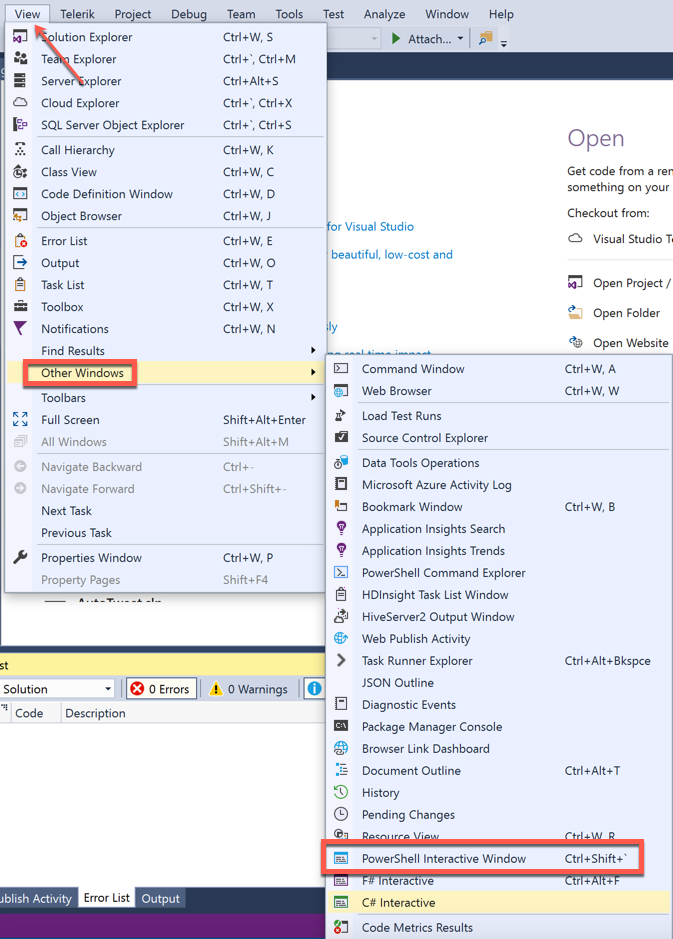The image size is (673, 939).
Task: Click the Solution Explorer icon in View menu
Action: pyautogui.click(x=20, y=37)
